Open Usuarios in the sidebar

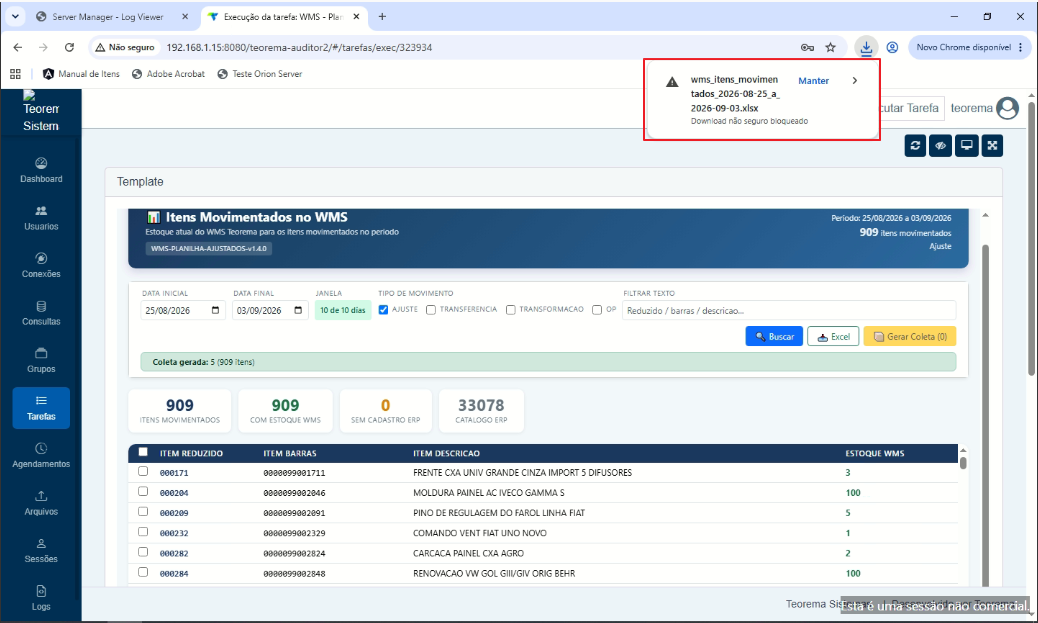pos(41,217)
